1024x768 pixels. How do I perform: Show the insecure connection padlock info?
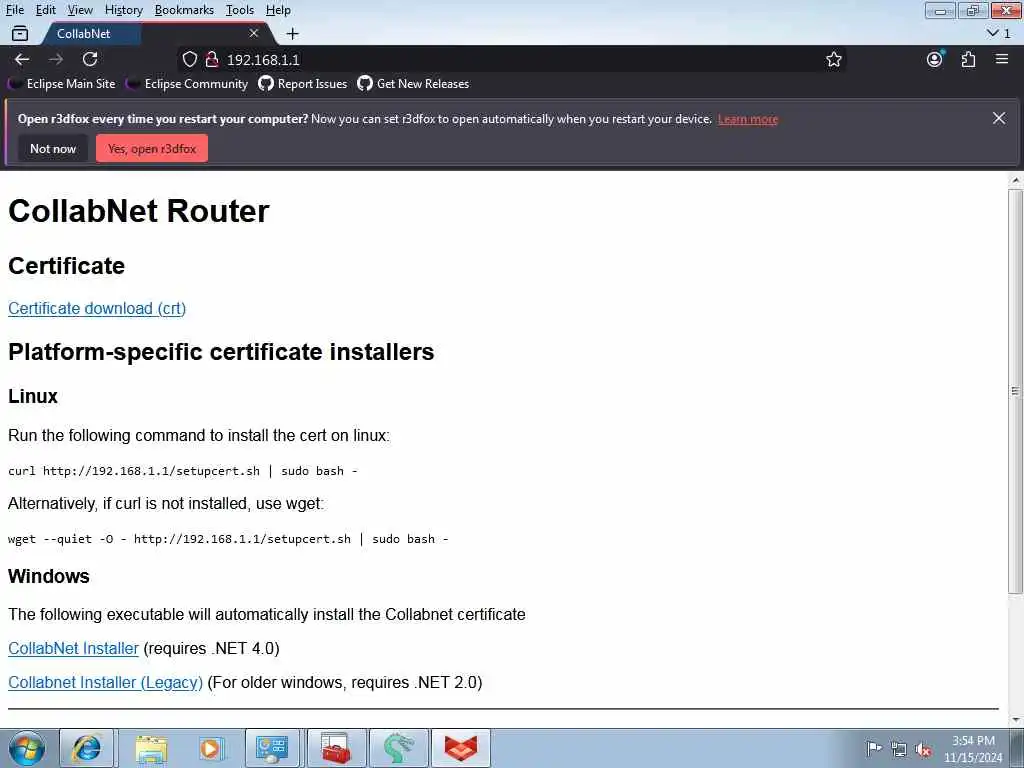(212, 59)
